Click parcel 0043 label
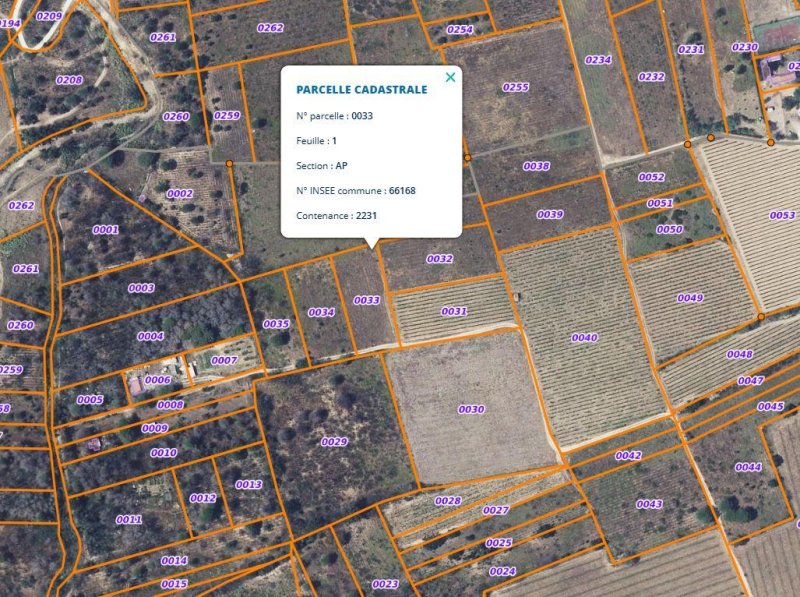The height and width of the screenshot is (597, 800). 649,504
